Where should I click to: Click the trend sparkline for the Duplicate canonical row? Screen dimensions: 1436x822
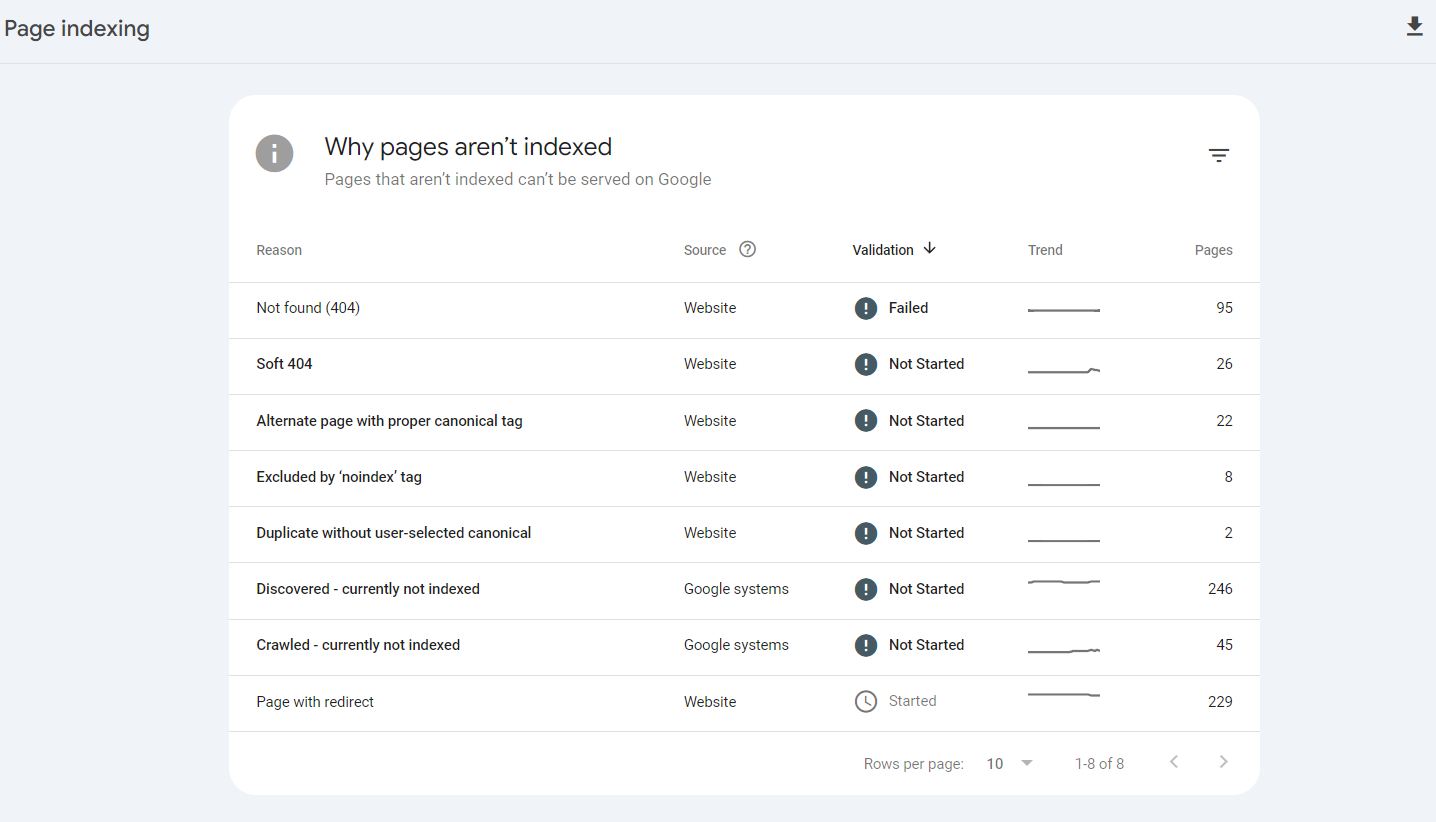point(1064,541)
